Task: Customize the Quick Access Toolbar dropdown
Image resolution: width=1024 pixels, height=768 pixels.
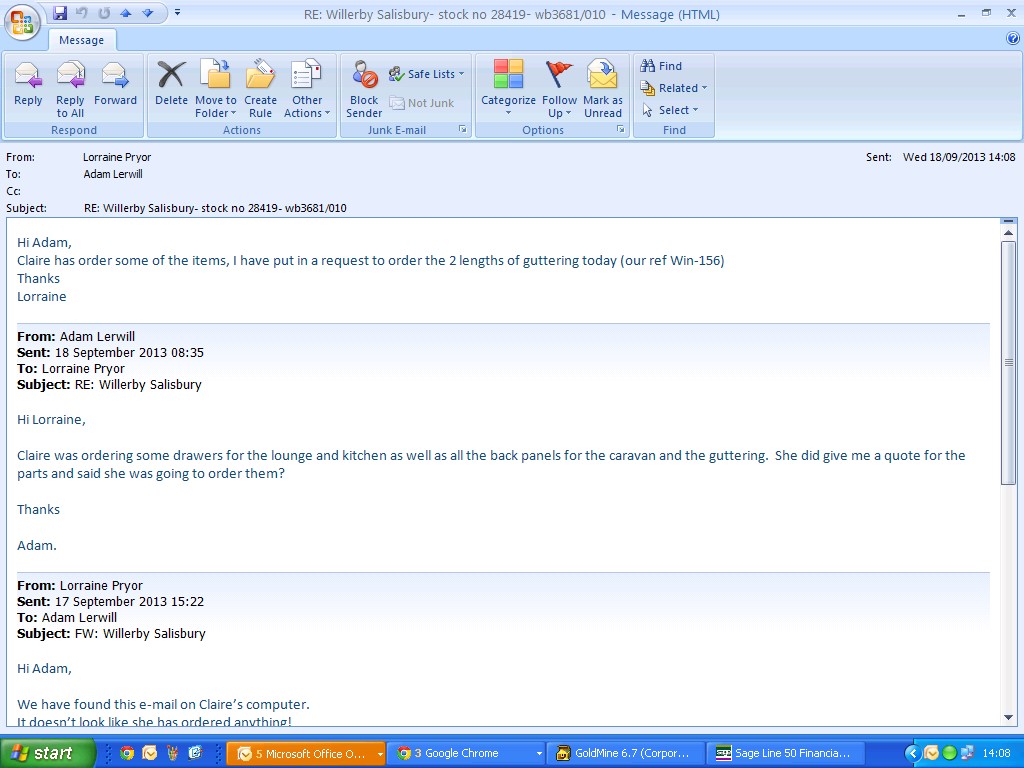Action: click(177, 13)
